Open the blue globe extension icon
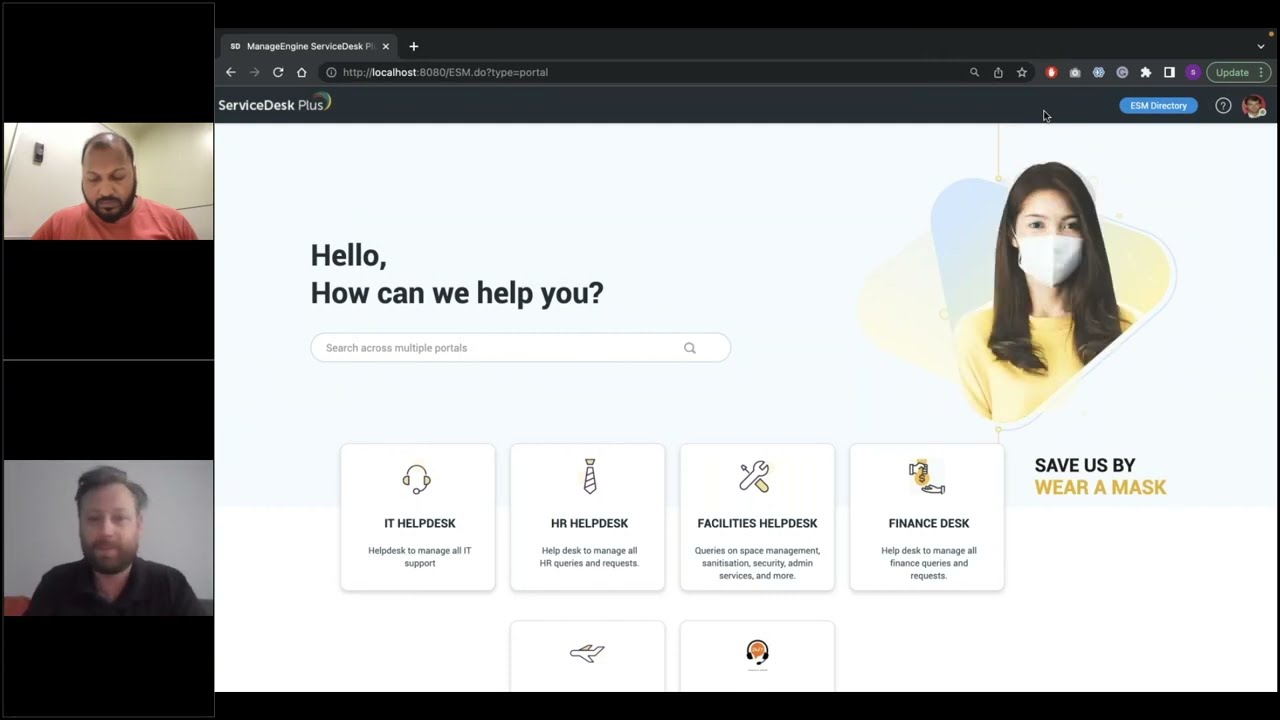Screen dimensions: 1280x720 [1098, 72]
